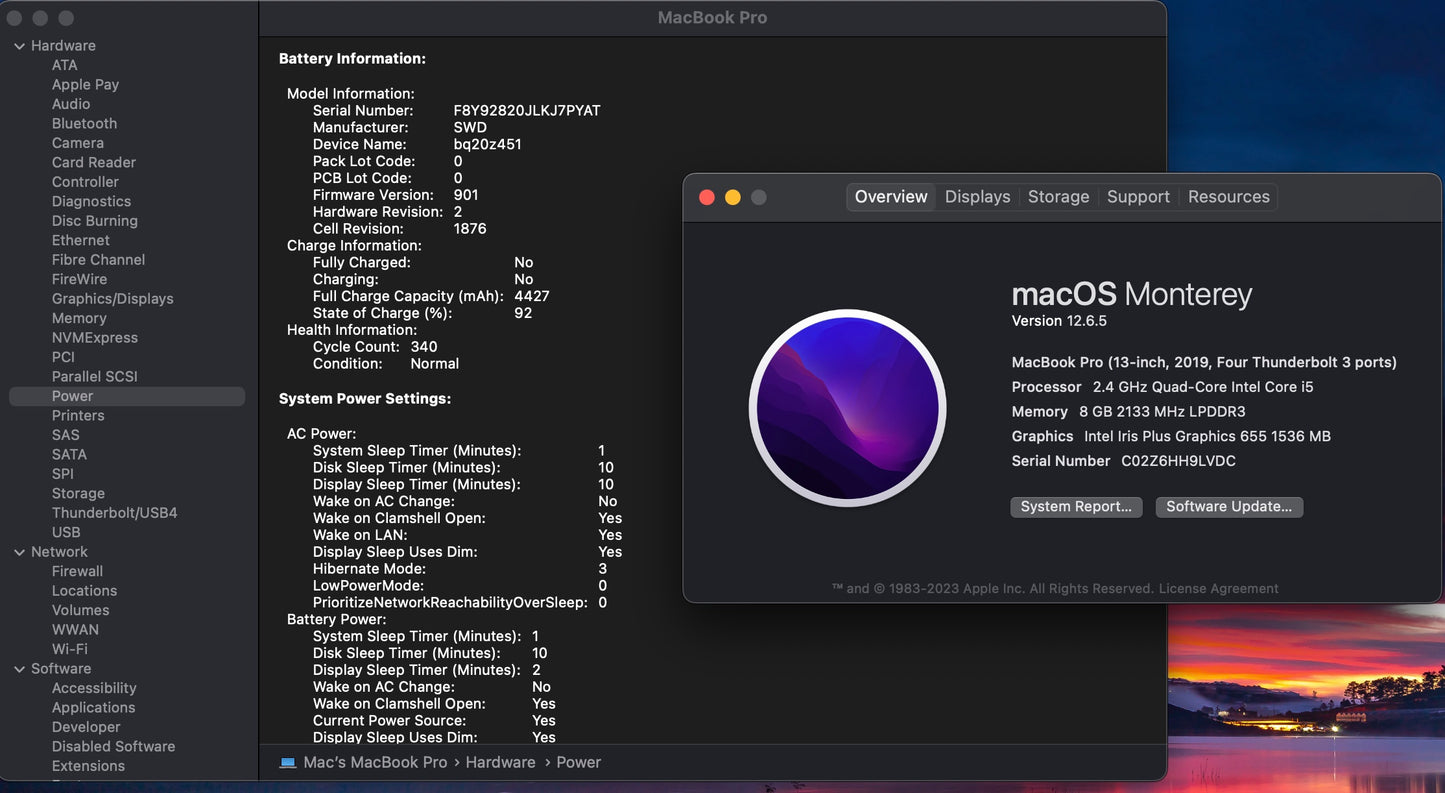
Task: Select the highlighted Power item
Action: (127, 396)
